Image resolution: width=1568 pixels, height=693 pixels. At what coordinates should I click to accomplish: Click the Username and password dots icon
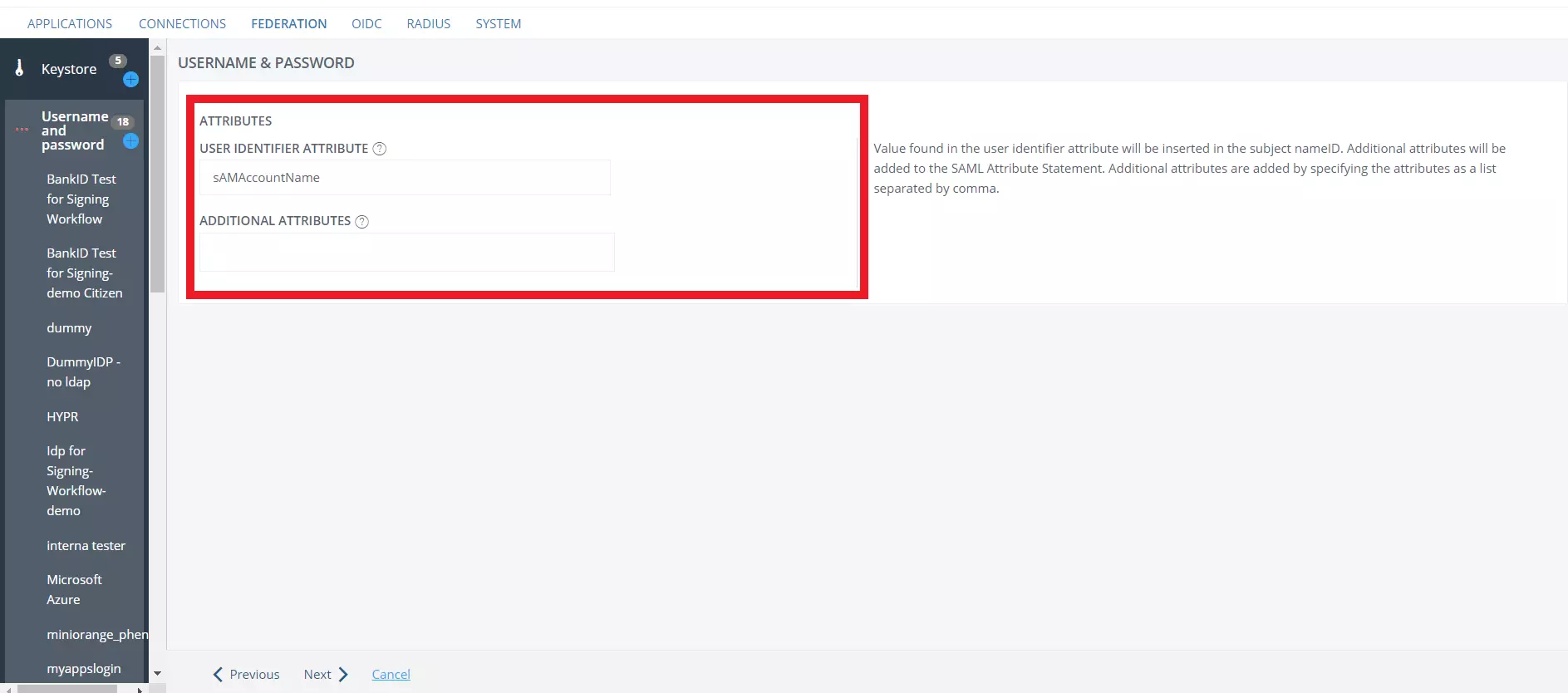(x=22, y=130)
